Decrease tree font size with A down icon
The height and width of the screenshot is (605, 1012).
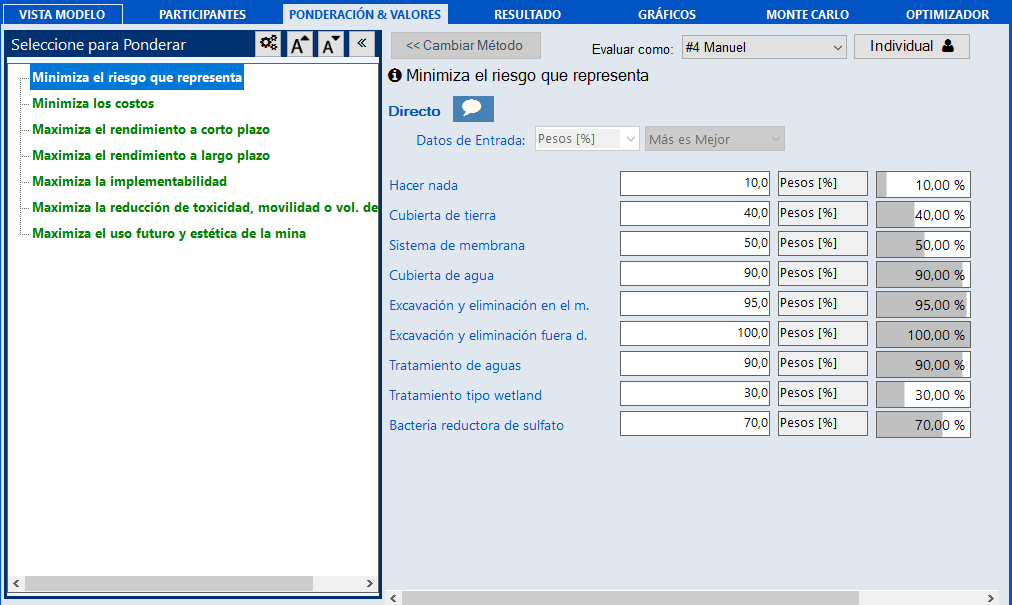pos(330,44)
